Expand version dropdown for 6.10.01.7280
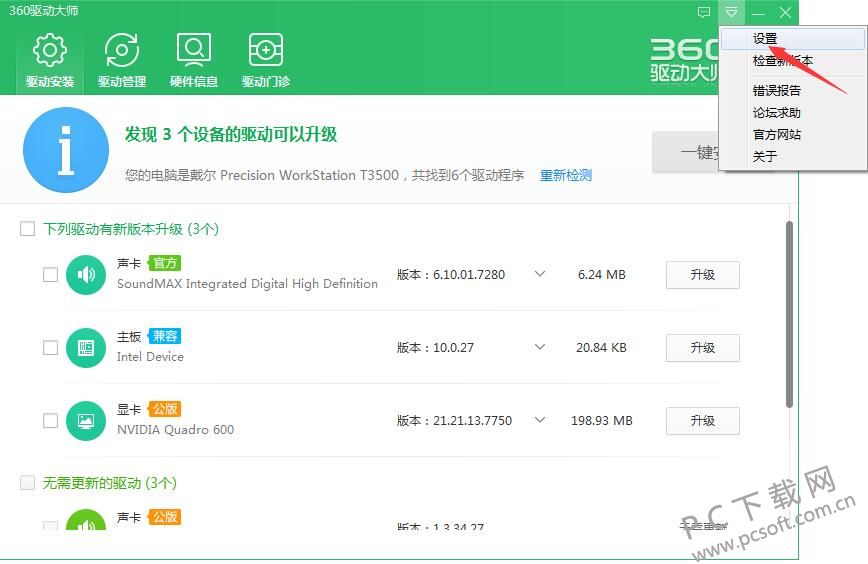868x564 pixels. point(540,274)
